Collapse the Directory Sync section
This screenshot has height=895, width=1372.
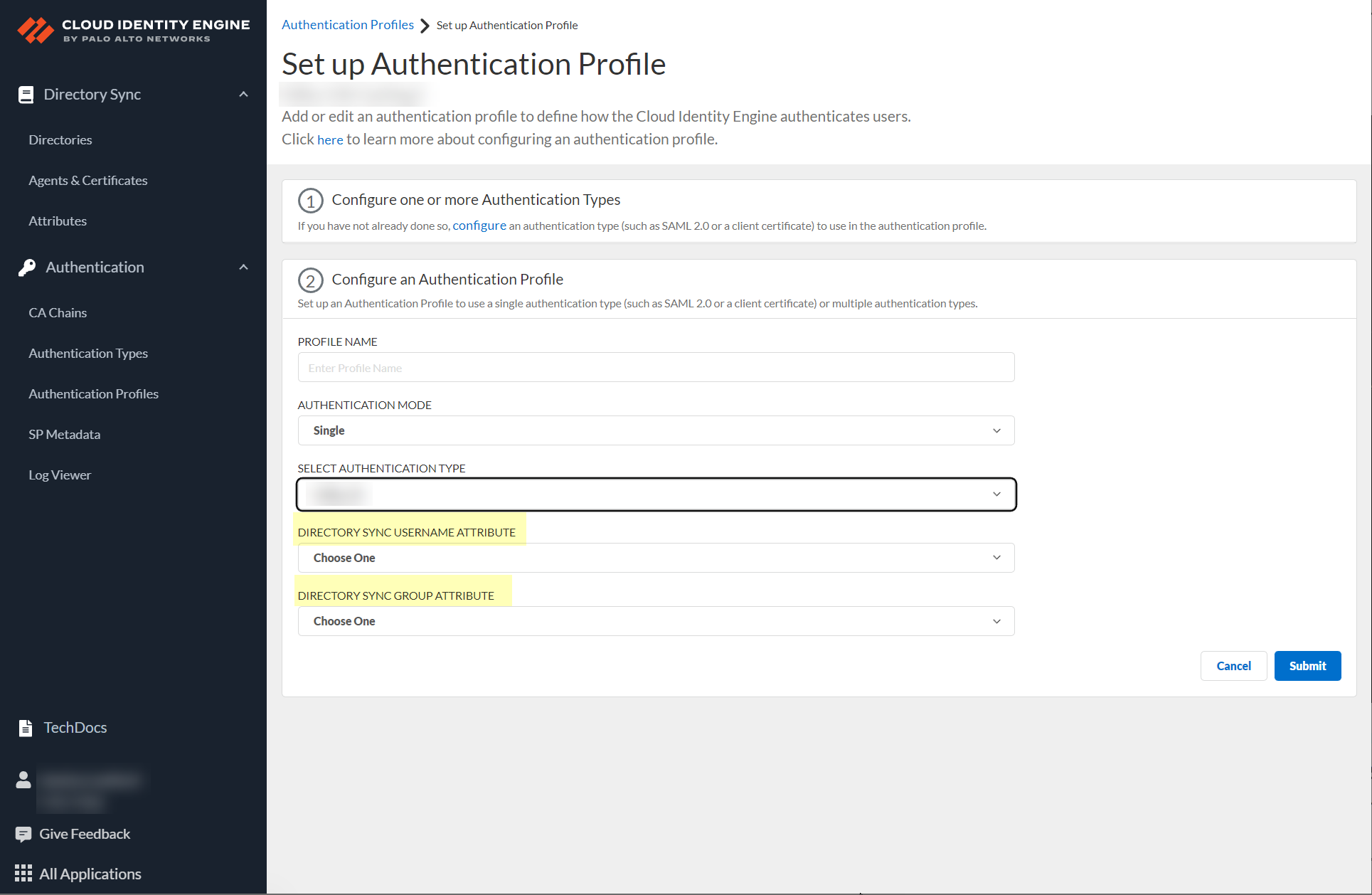[243, 94]
